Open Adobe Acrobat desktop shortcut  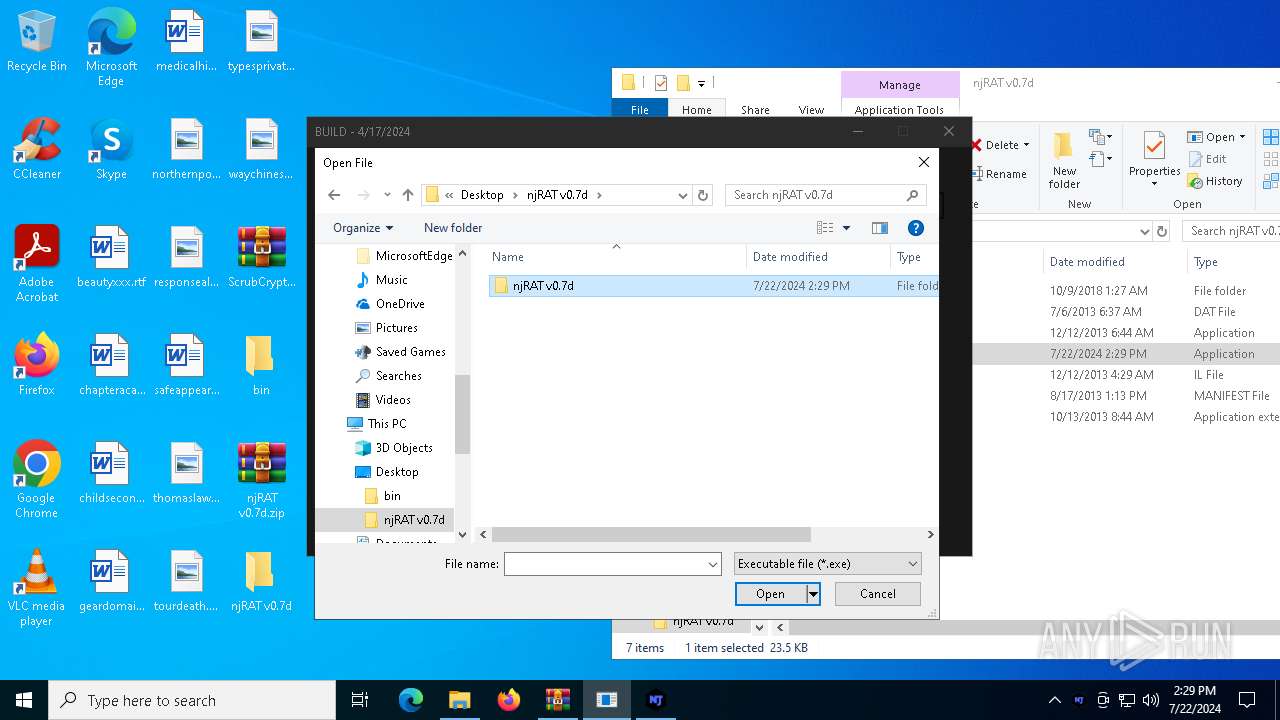(37, 264)
